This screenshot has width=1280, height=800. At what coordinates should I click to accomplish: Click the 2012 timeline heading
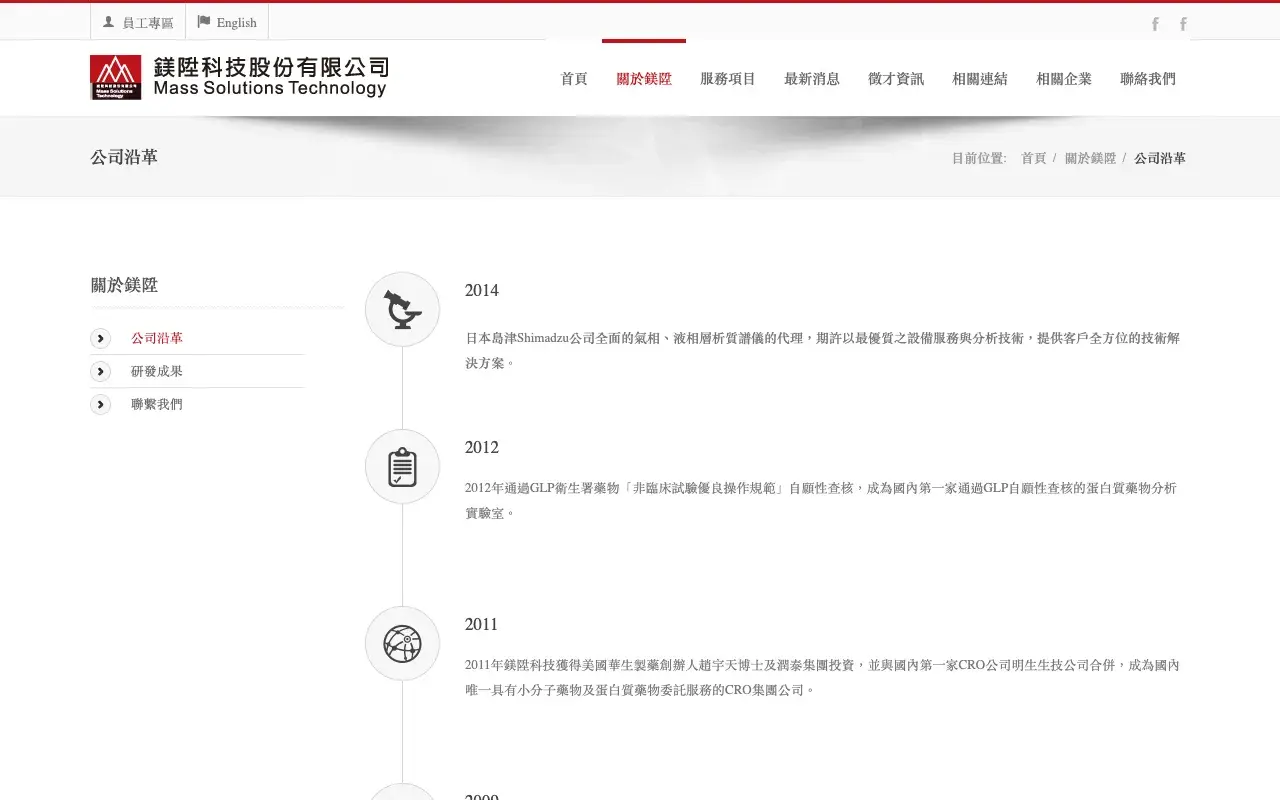click(481, 448)
